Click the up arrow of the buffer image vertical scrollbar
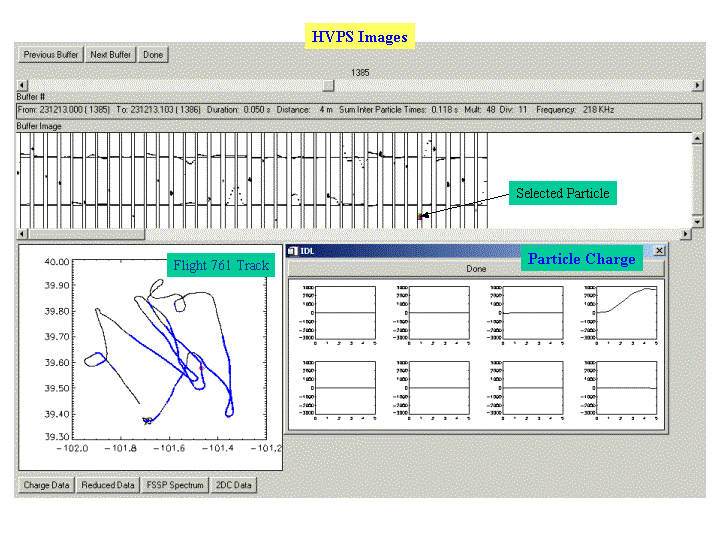720x540 pixels. click(x=697, y=139)
